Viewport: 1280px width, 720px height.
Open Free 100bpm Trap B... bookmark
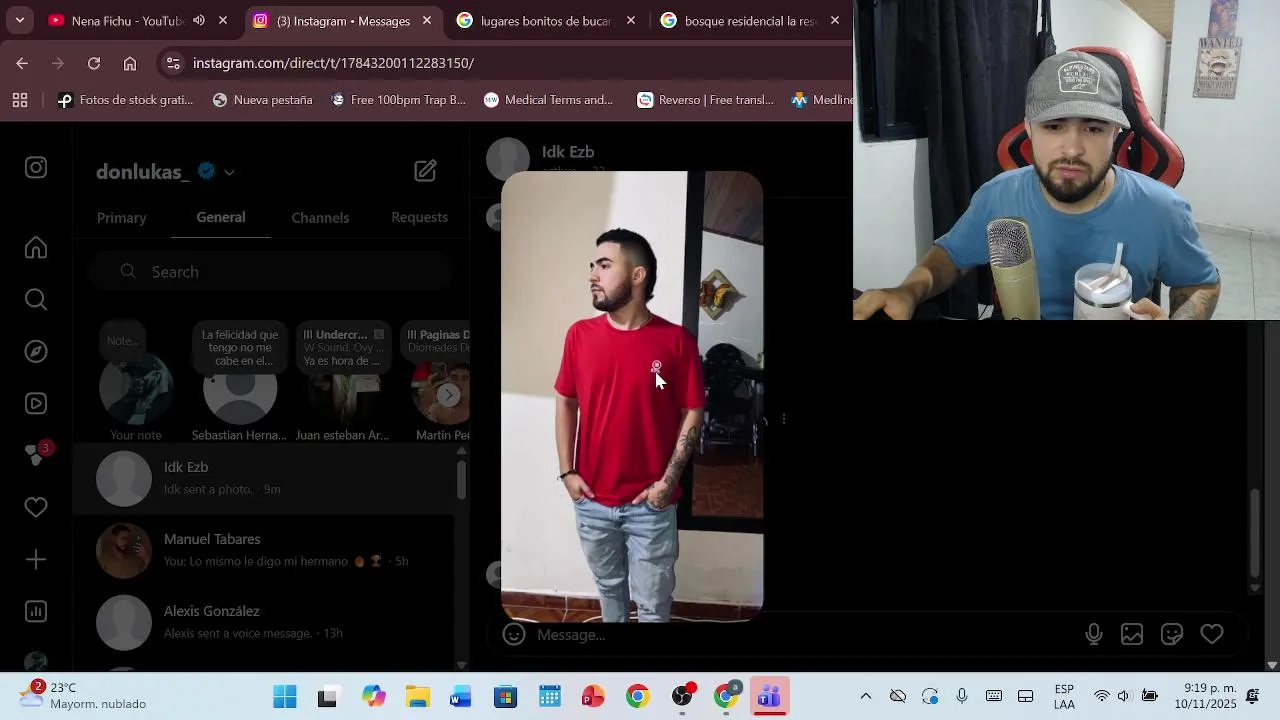coord(398,100)
